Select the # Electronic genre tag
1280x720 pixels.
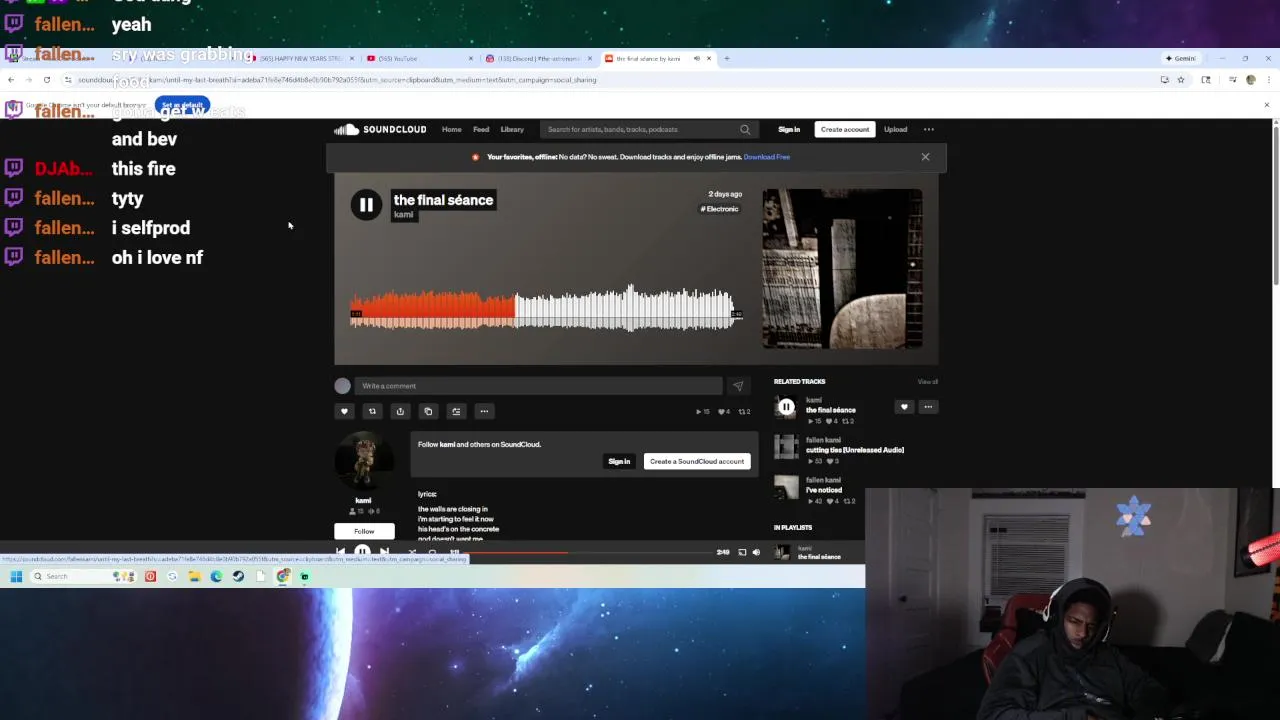pyautogui.click(x=720, y=209)
